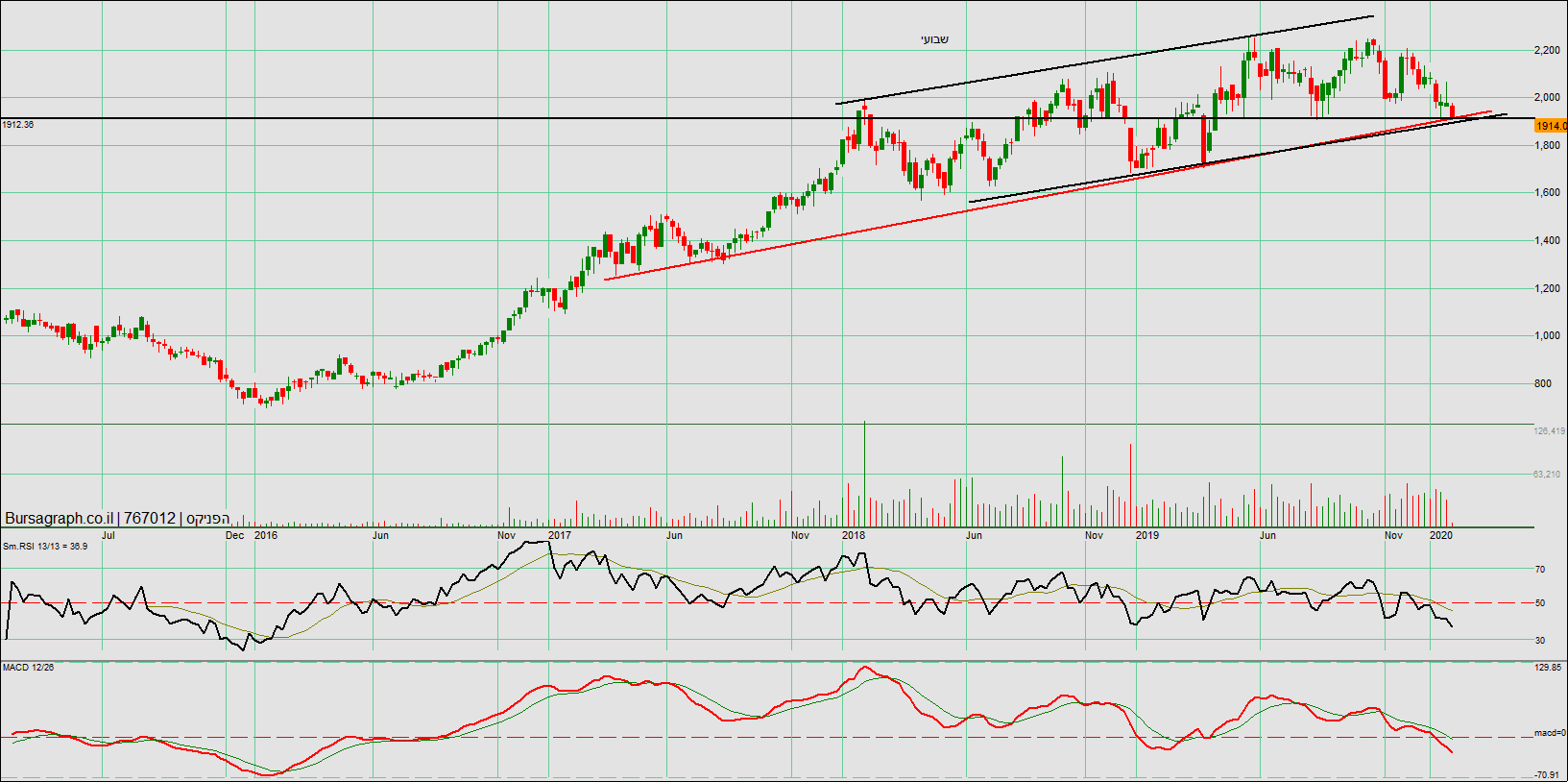1568x782 pixels.
Task: Click the 63,210 volume axis label
Action: 1547,474
